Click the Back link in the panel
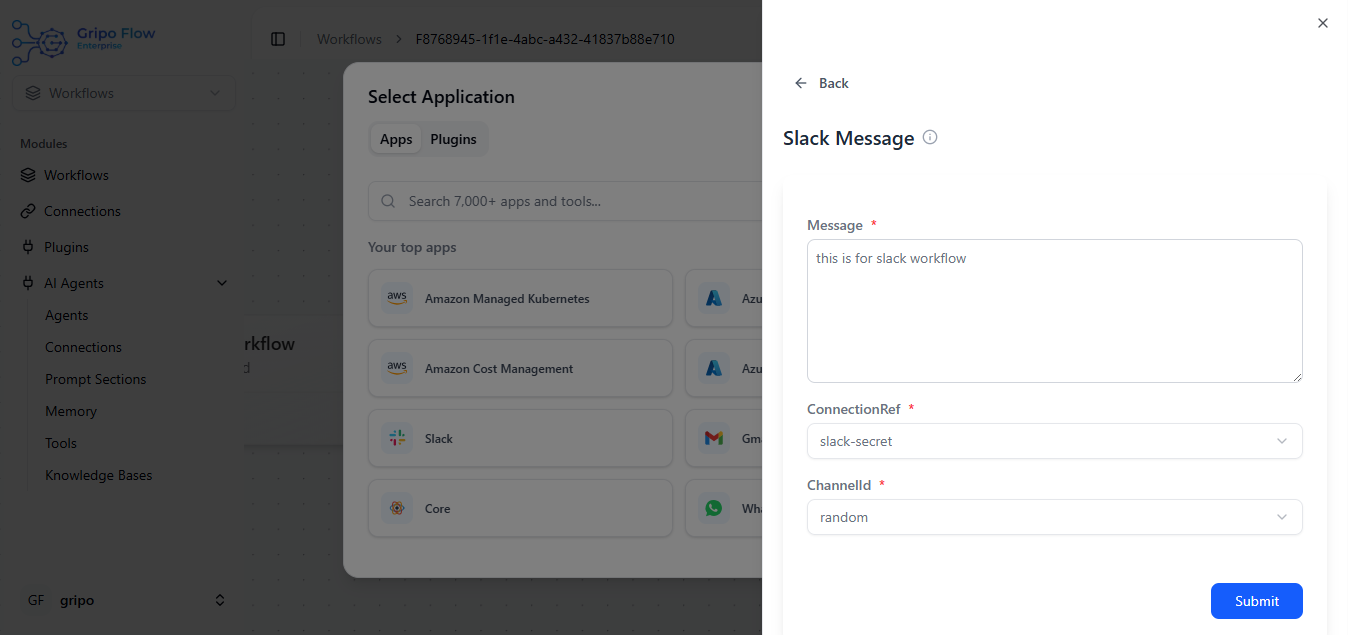Screen dimensions: 1348x635 coord(822,83)
